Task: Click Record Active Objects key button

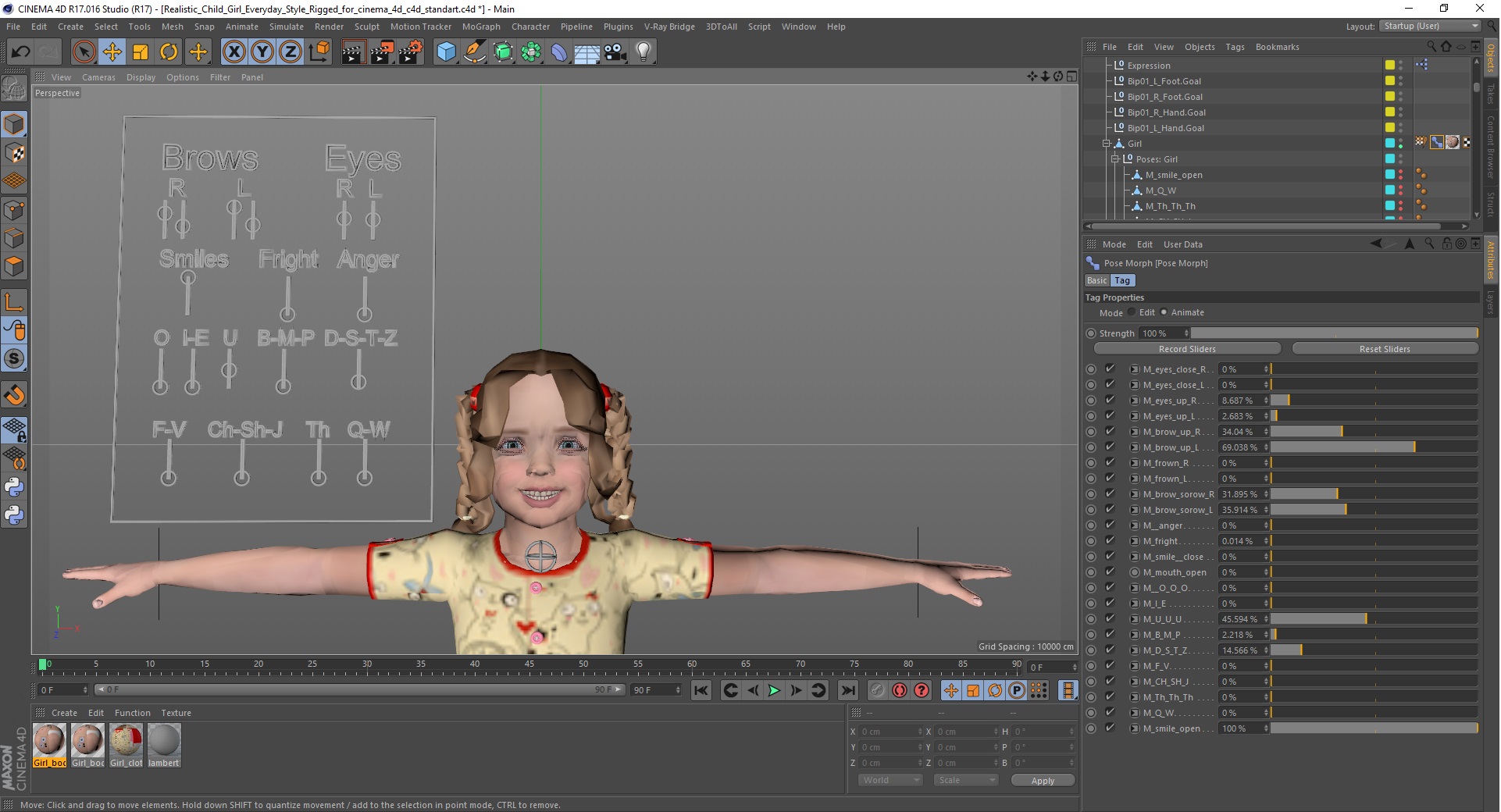Action: pos(878,690)
